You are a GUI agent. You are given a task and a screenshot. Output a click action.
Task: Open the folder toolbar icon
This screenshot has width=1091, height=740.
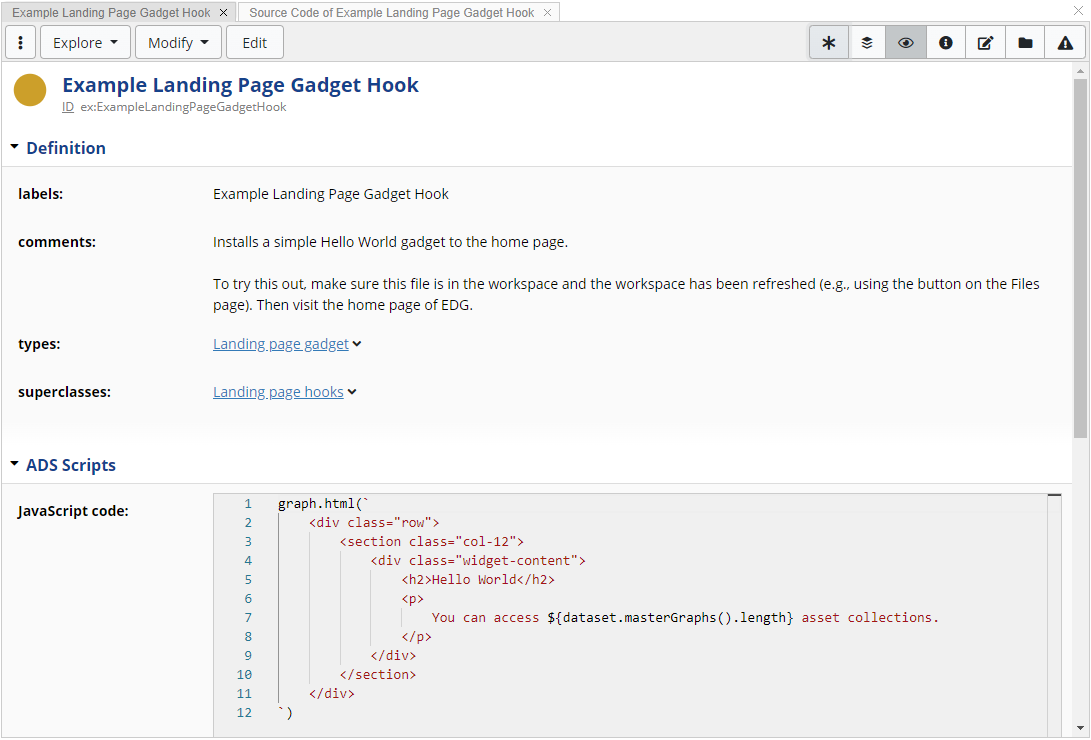point(1024,42)
